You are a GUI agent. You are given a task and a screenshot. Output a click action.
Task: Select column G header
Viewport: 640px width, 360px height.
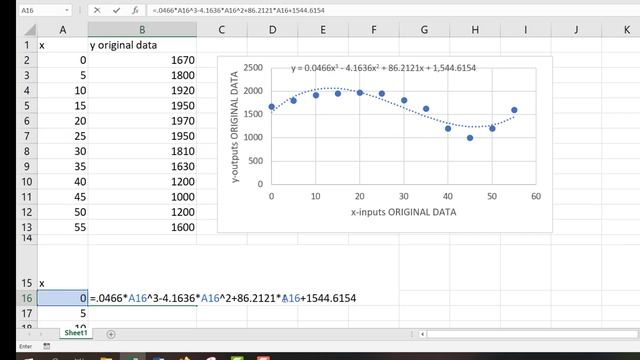424,30
